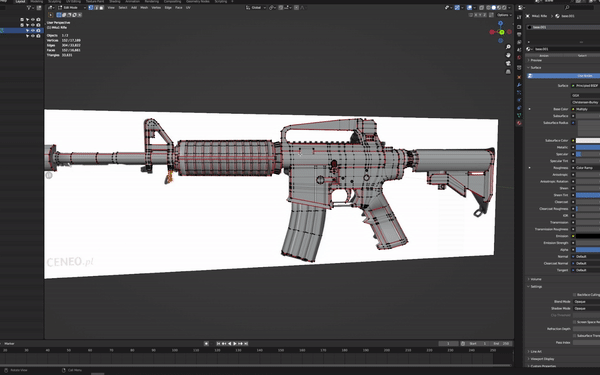Open the Mesh menu

point(144,8)
